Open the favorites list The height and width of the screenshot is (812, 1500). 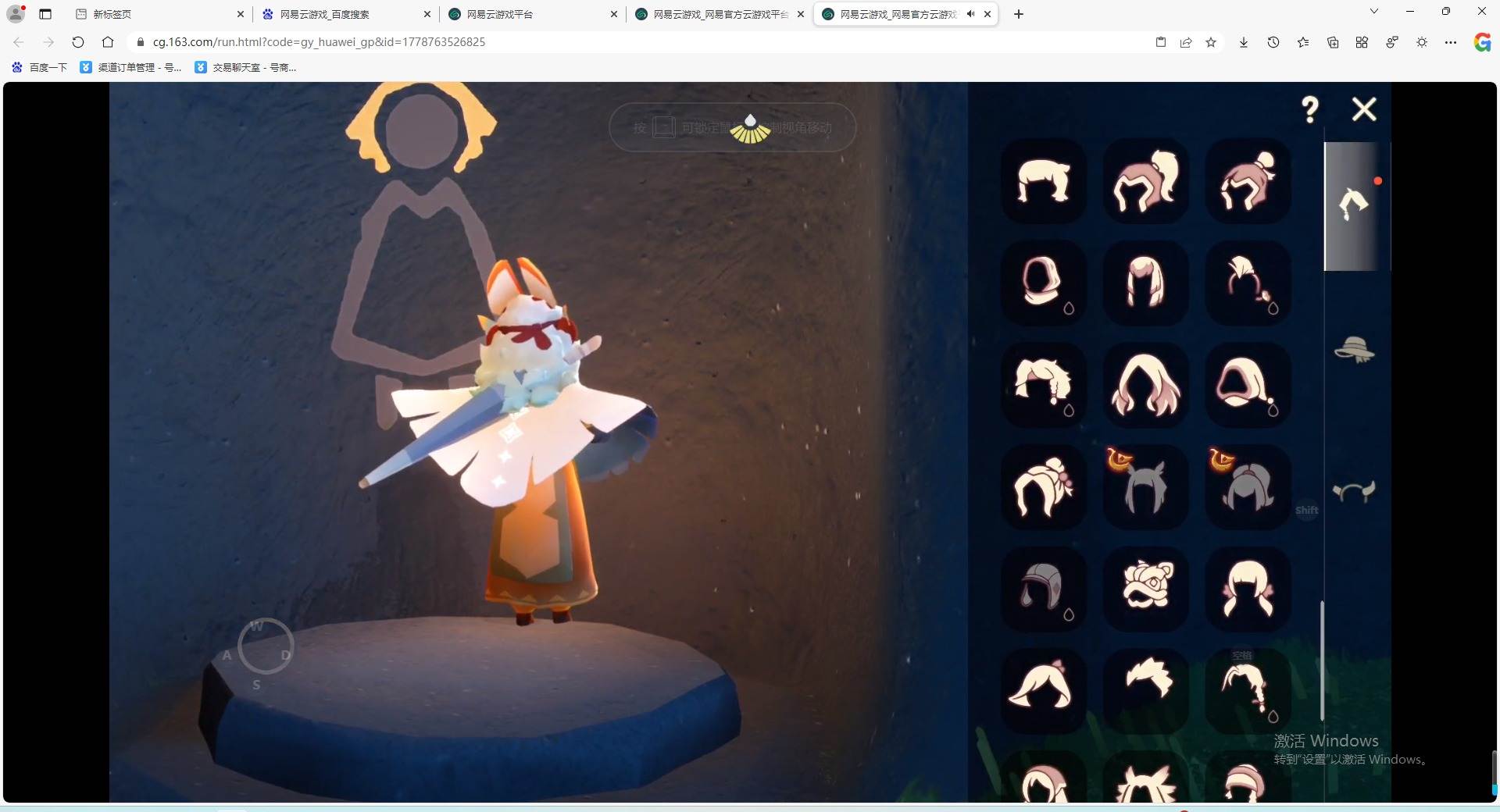(x=1303, y=42)
